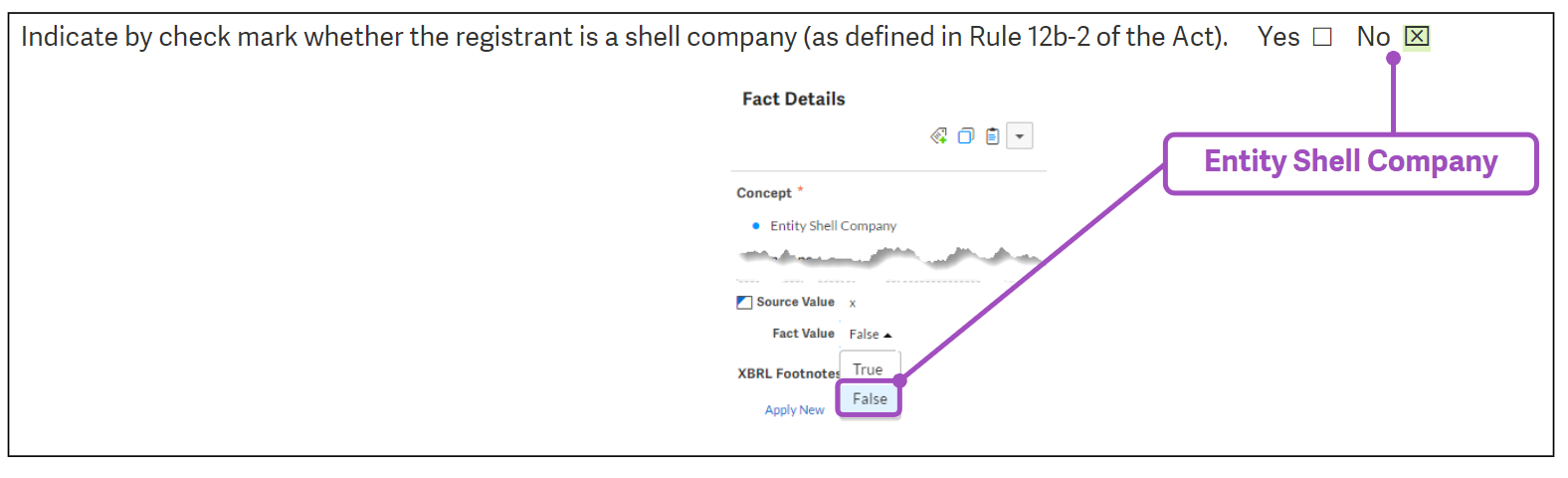Image resolution: width=1568 pixels, height=478 pixels.
Task: Choose False from the Fact Value list
Action: (870, 398)
